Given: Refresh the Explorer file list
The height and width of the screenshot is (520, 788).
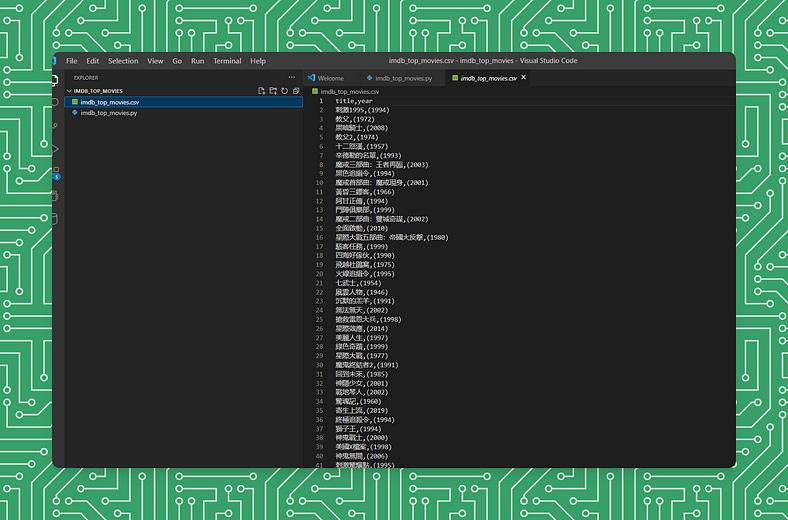Looking at the screenshot, I should pos(284,91).
